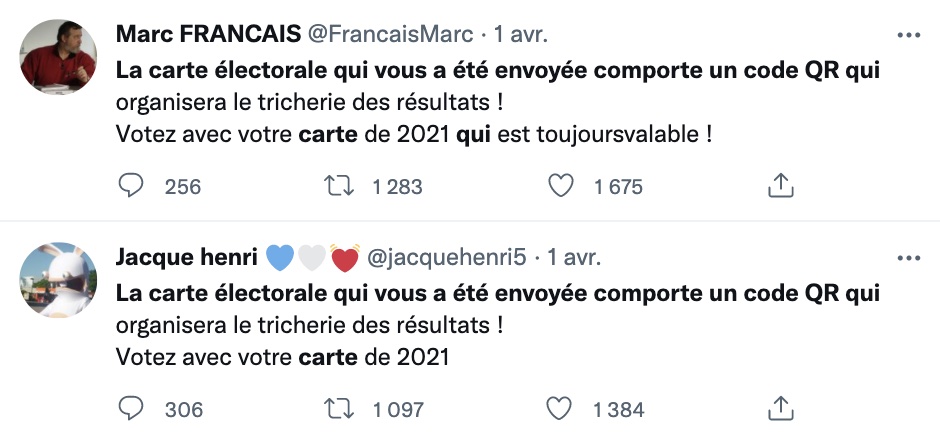Click the Marc FRANCAIS display name
Viewport: 940px width, 440px height.
click(x=208, y=35)
